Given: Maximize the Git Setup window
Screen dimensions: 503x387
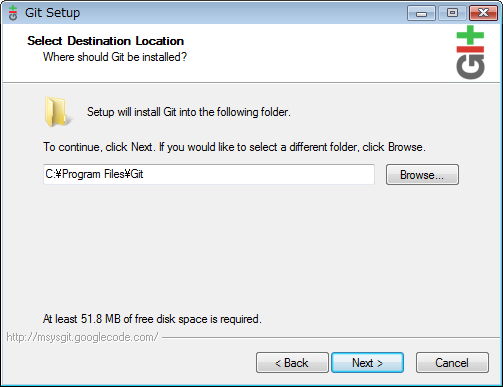Looking at the screenshot, I should 452,13.
